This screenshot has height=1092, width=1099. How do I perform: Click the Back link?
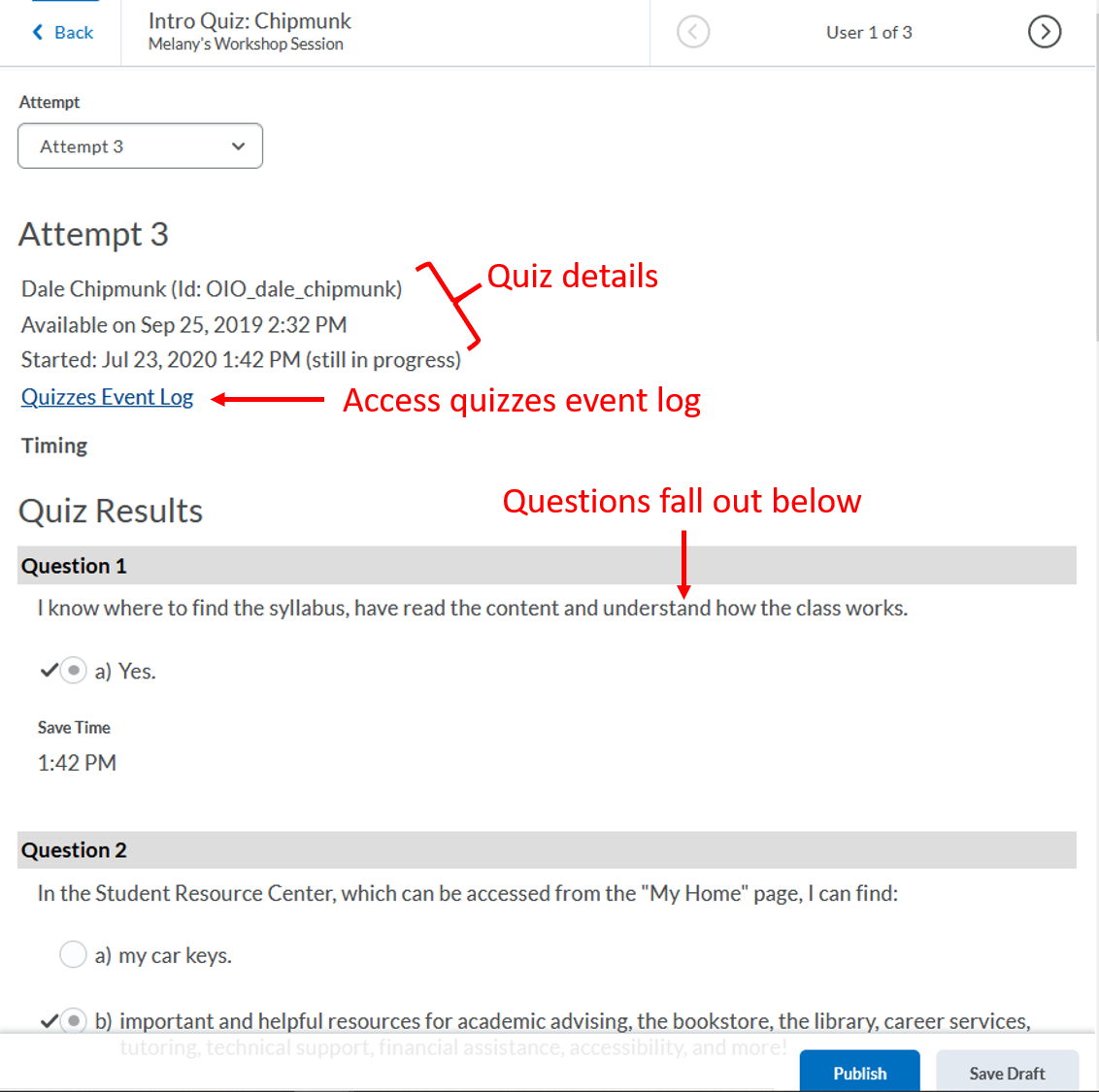[x=70, y=32]
